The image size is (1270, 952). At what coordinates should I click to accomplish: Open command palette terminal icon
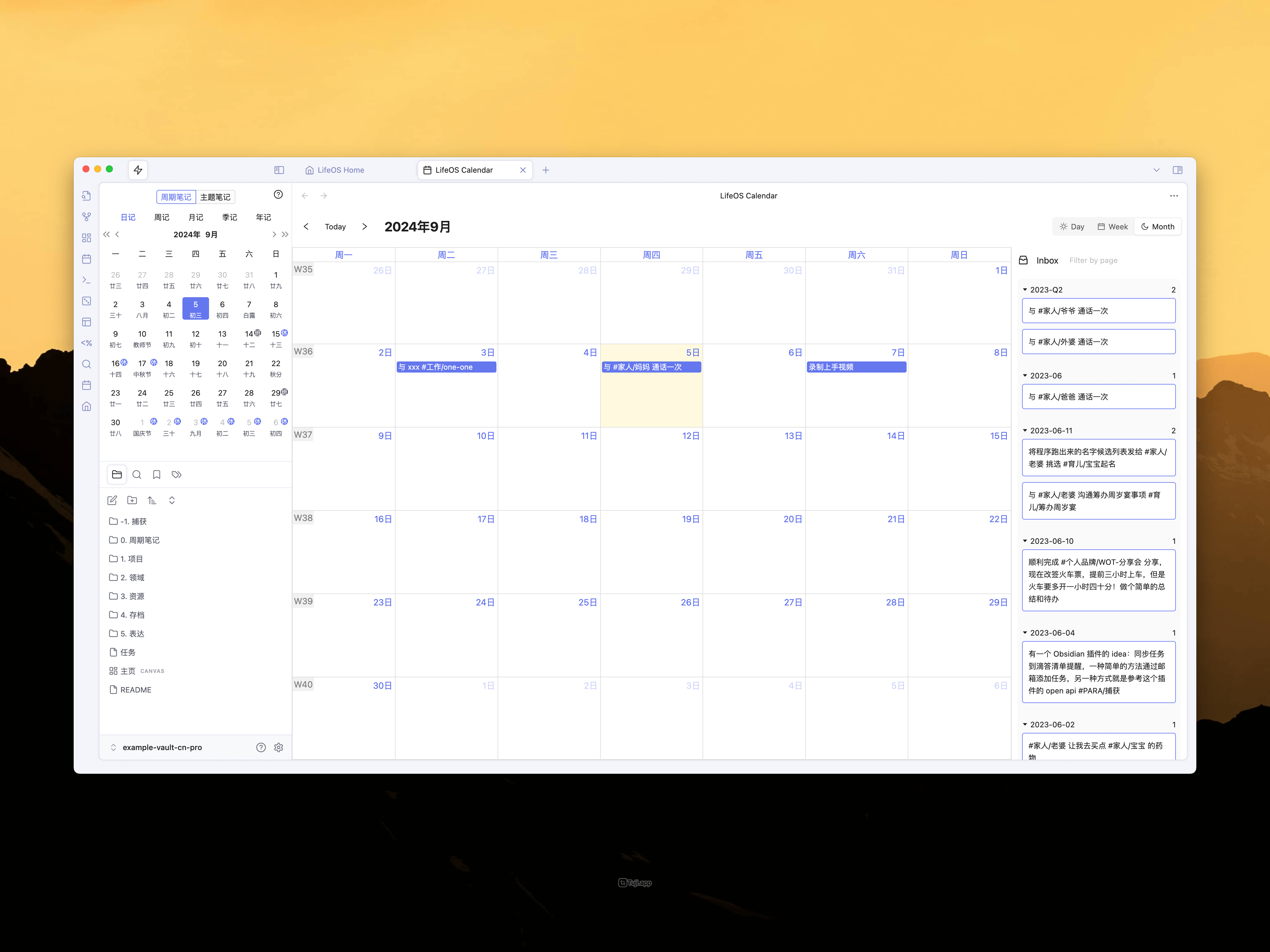click(86, 280)
